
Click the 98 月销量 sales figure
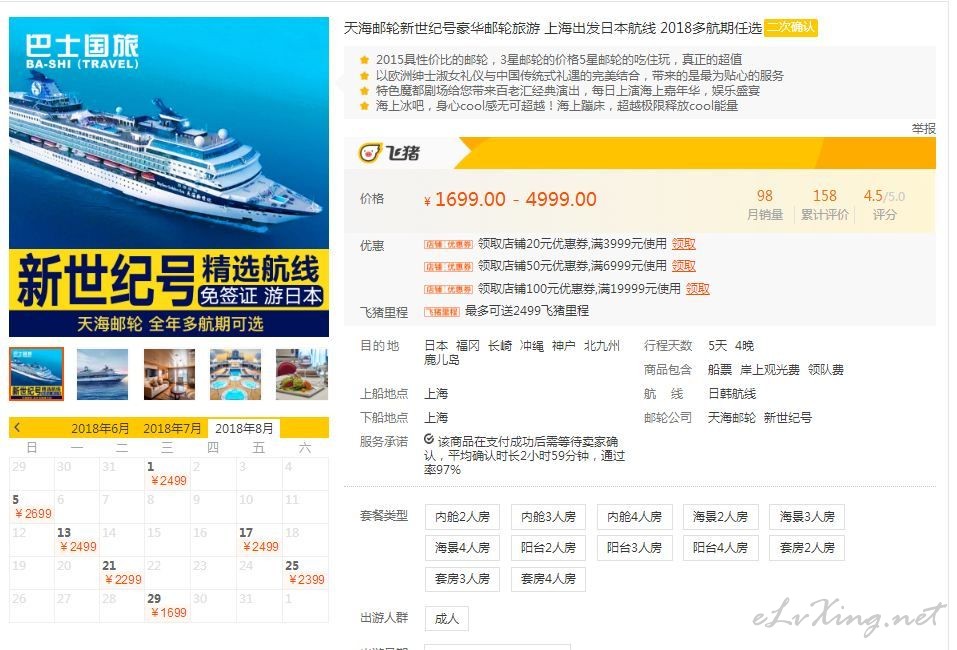(x=765, y=204)
